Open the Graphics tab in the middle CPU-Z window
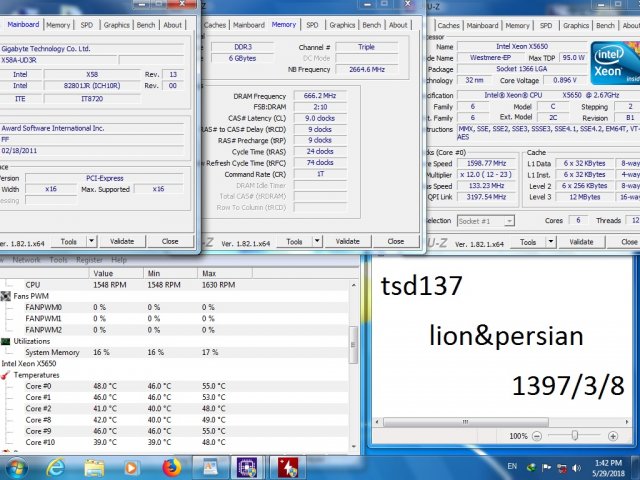Screen dimensions: 640x480 point(342,25)
